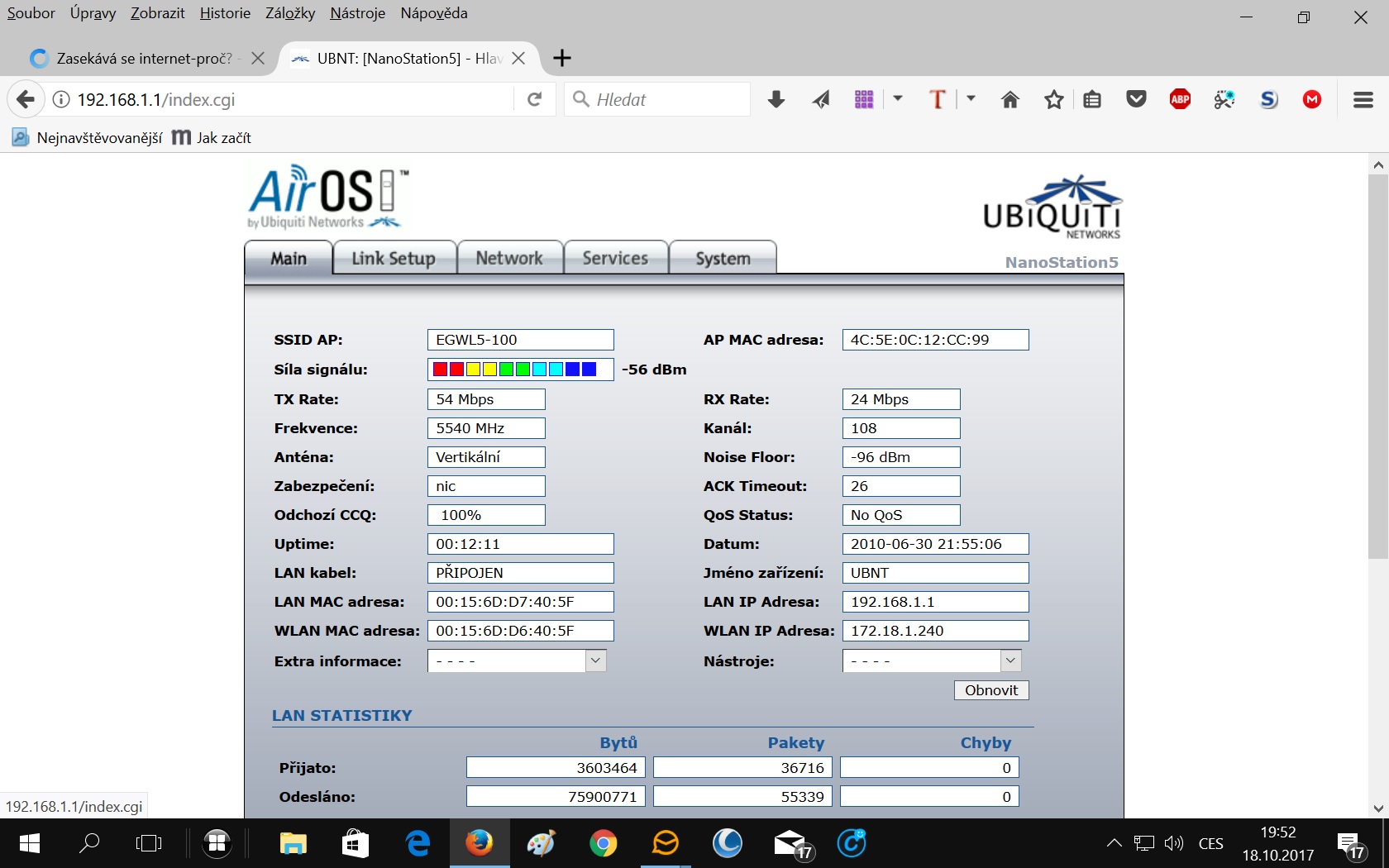Viewport: 1389px width, 868px height.
Task: Click the bookmark star icon
Action: 1053,100
